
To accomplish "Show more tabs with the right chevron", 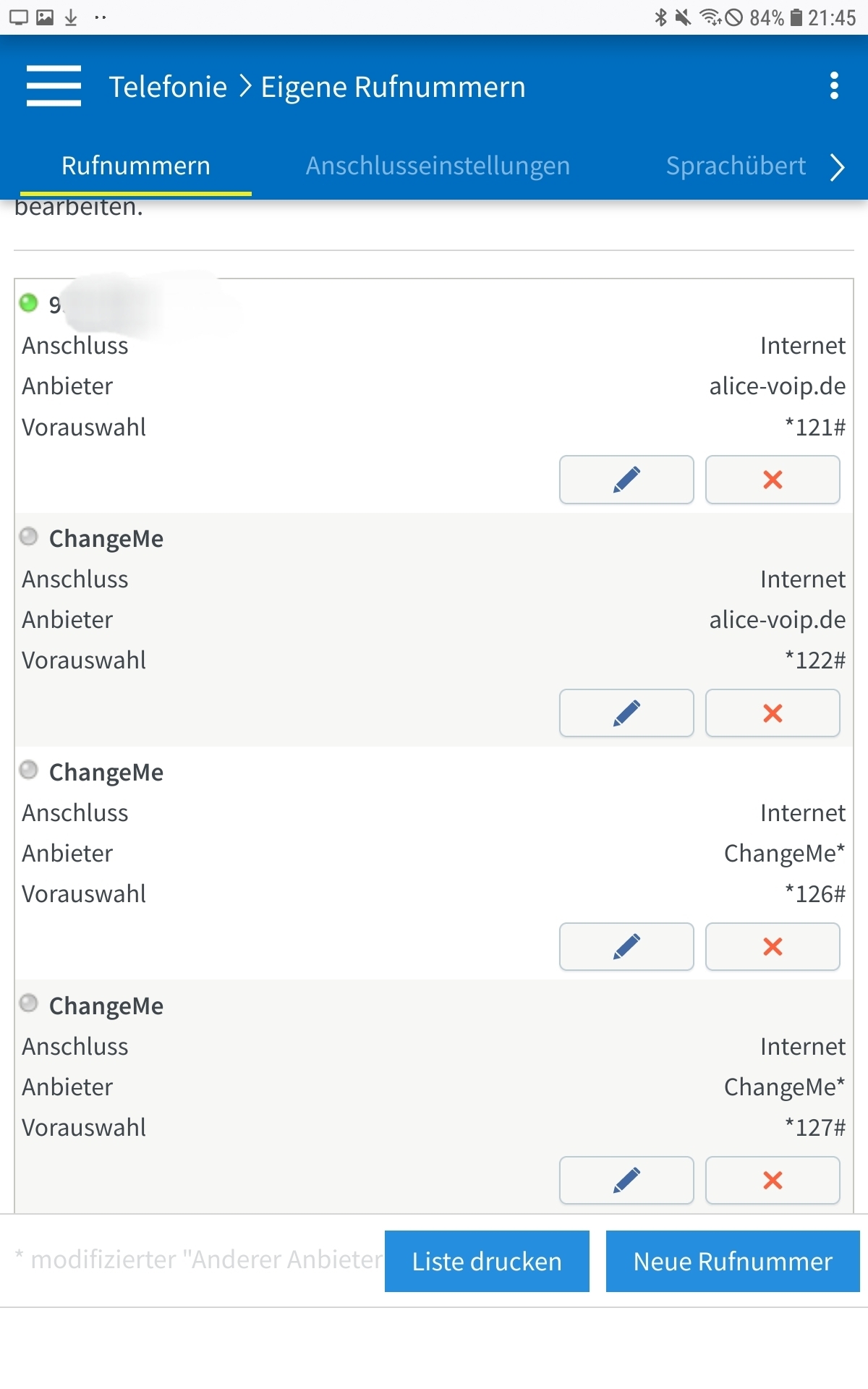I will (838, 167).
